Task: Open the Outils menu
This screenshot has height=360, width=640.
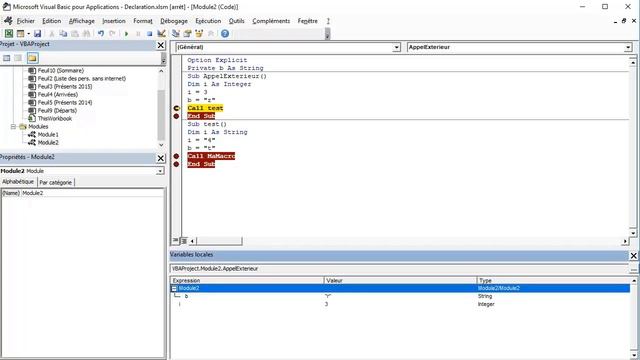Action: [237, 21]
